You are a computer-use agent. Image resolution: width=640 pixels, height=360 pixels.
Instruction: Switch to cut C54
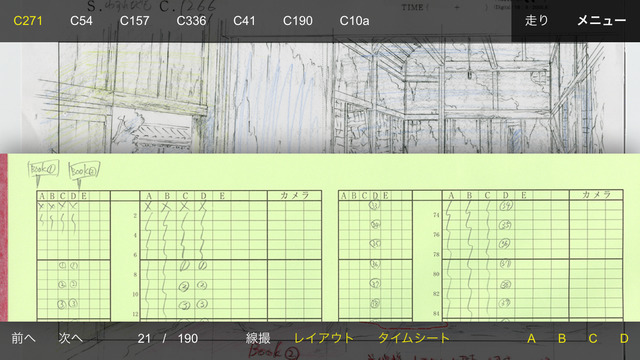[x=81, y=21]
